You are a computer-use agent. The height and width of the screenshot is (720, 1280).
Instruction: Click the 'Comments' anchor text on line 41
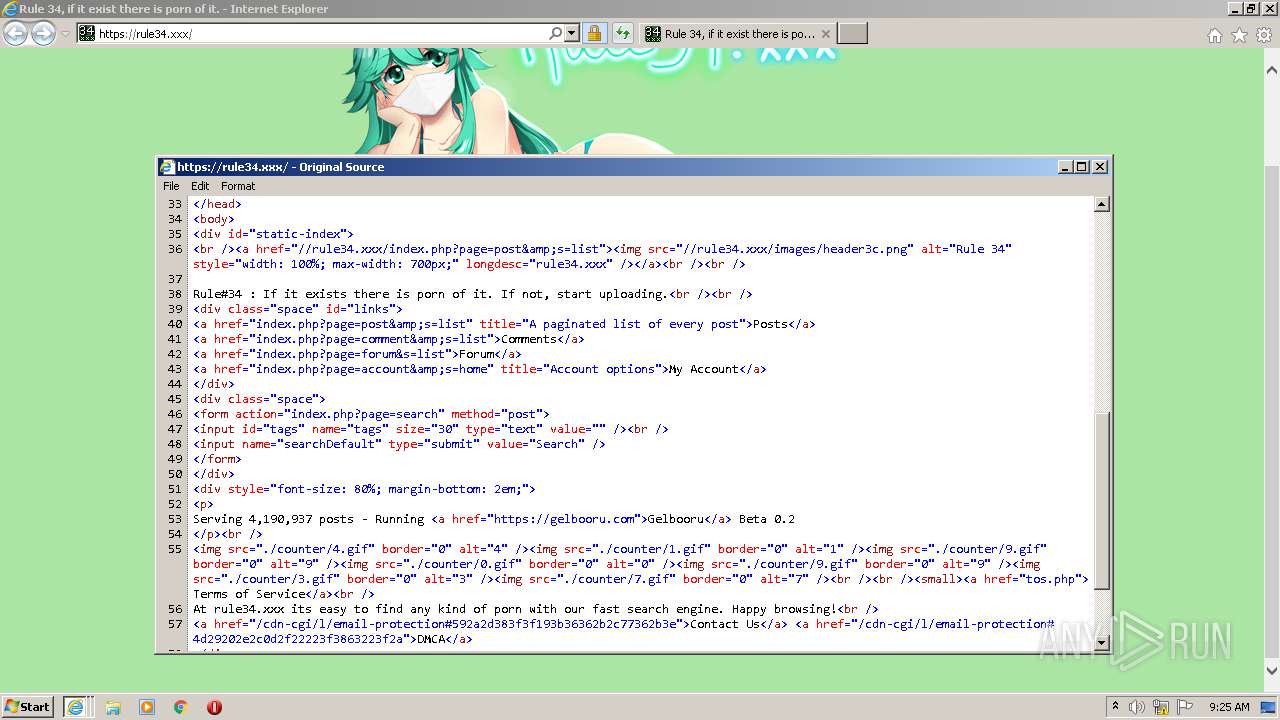click(x=529, y=339)
